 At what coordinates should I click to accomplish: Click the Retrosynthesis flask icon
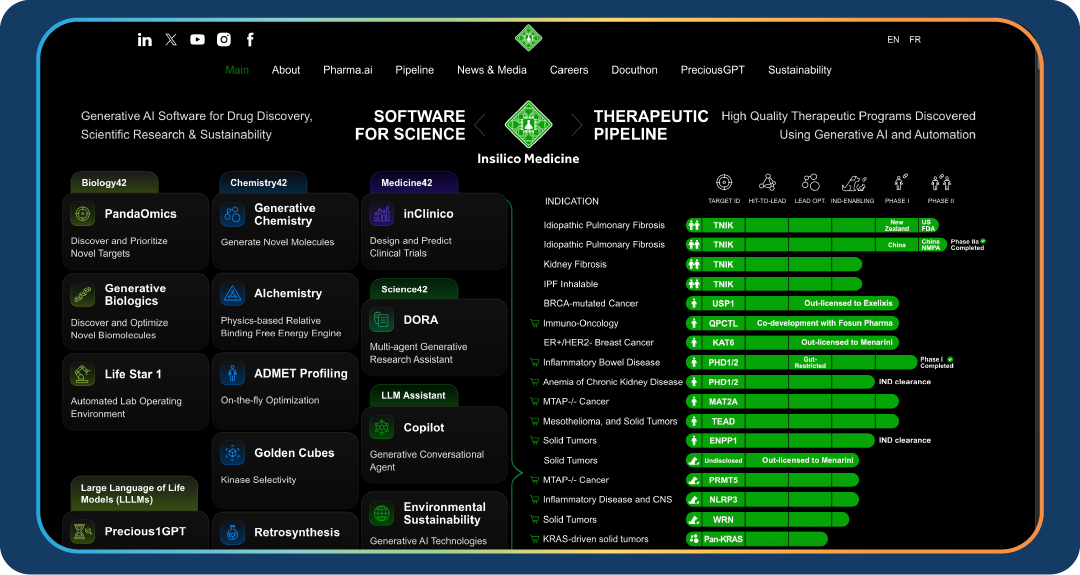(x=233, y=532)
